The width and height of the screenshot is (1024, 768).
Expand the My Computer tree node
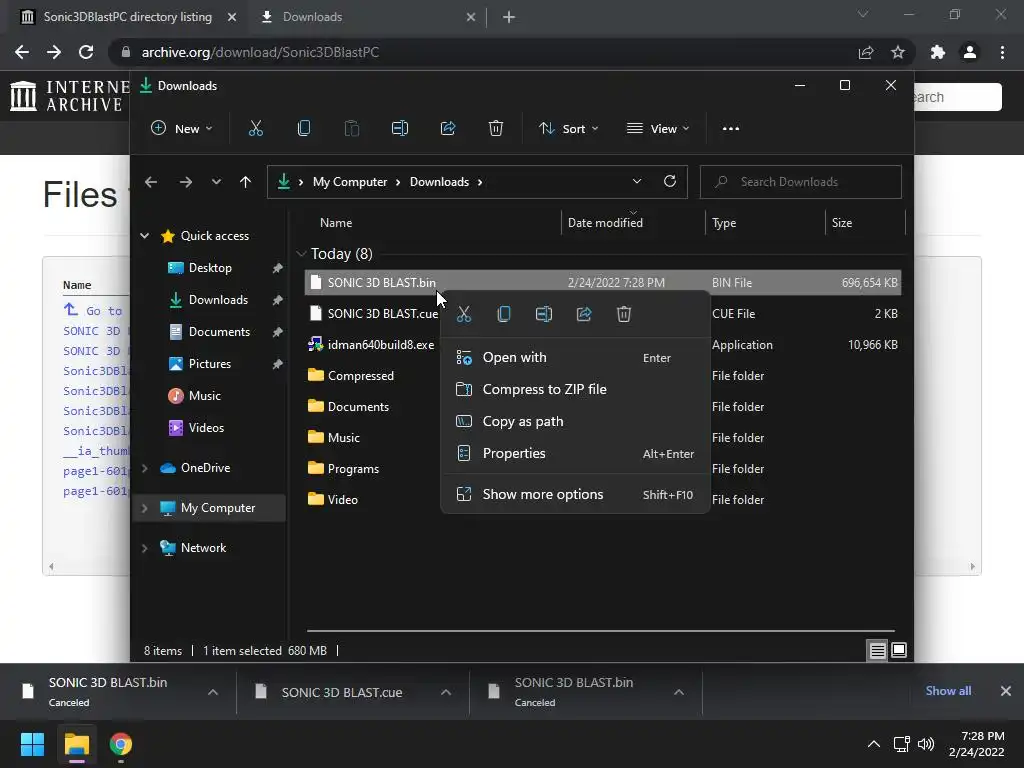point(144,508)
